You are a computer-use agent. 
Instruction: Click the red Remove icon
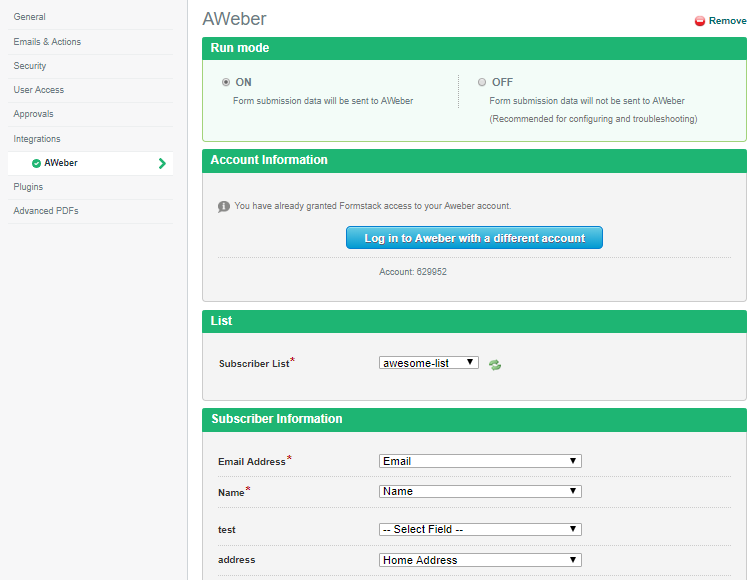(700, 21)
